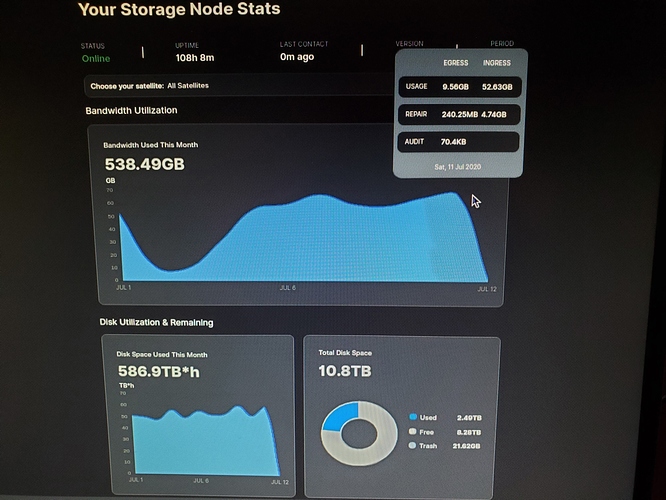Click the Online status indicator

pyautogui.click(x=96, y=59)
